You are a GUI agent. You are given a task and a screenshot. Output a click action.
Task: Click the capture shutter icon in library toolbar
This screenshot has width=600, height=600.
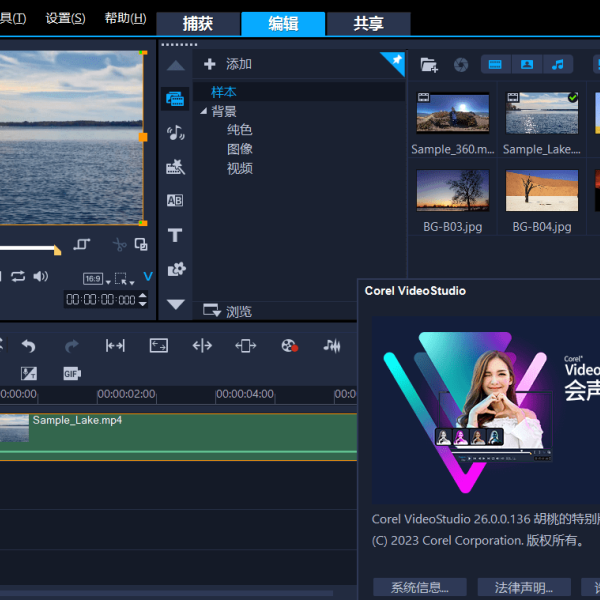tap(461, 65)
